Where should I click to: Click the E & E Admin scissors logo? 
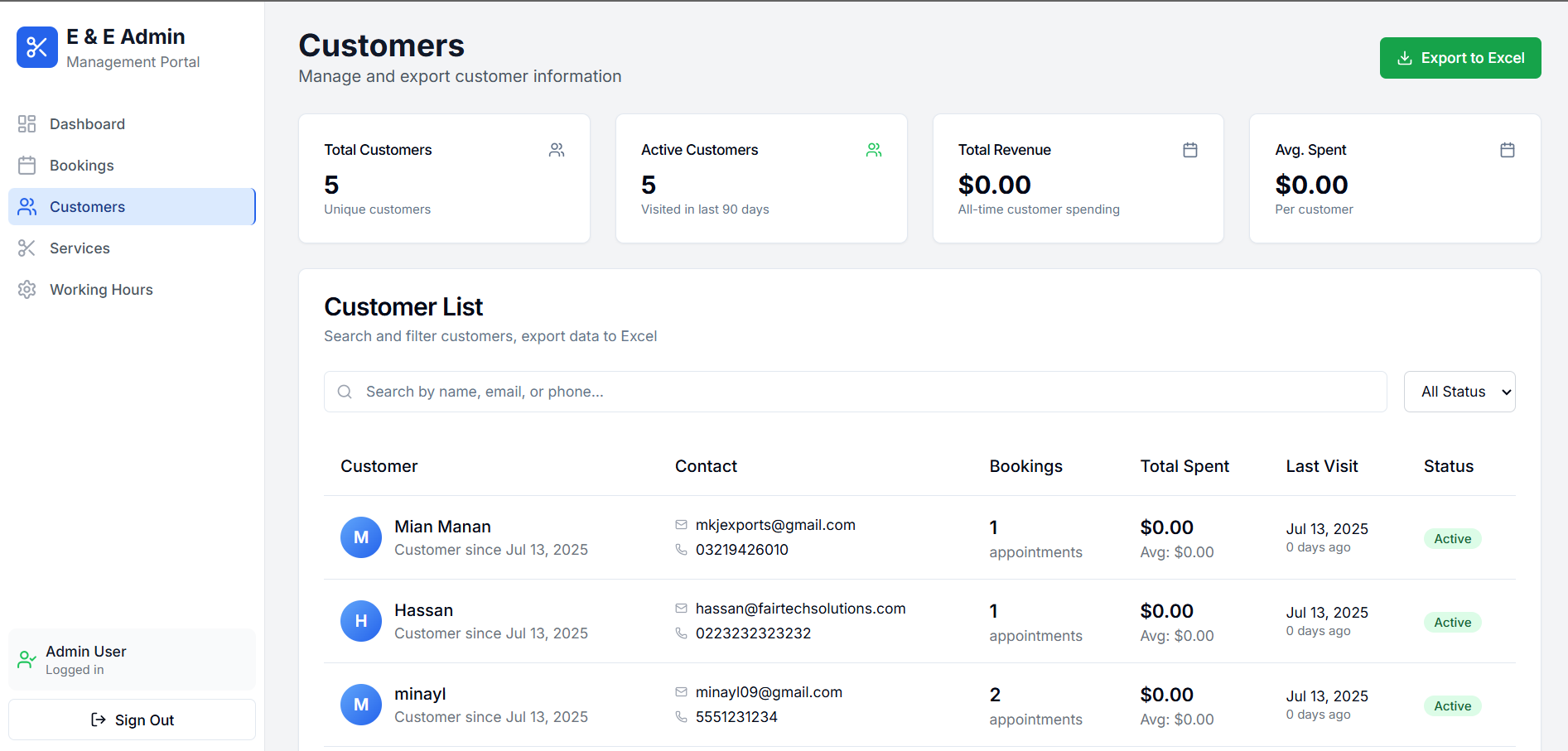[36, 47]
